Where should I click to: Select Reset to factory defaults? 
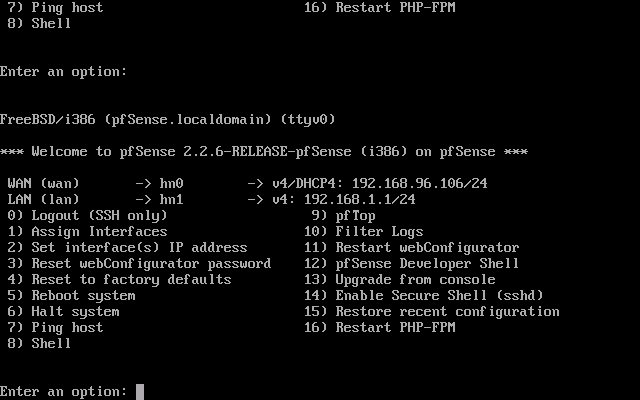click(119, 280)
